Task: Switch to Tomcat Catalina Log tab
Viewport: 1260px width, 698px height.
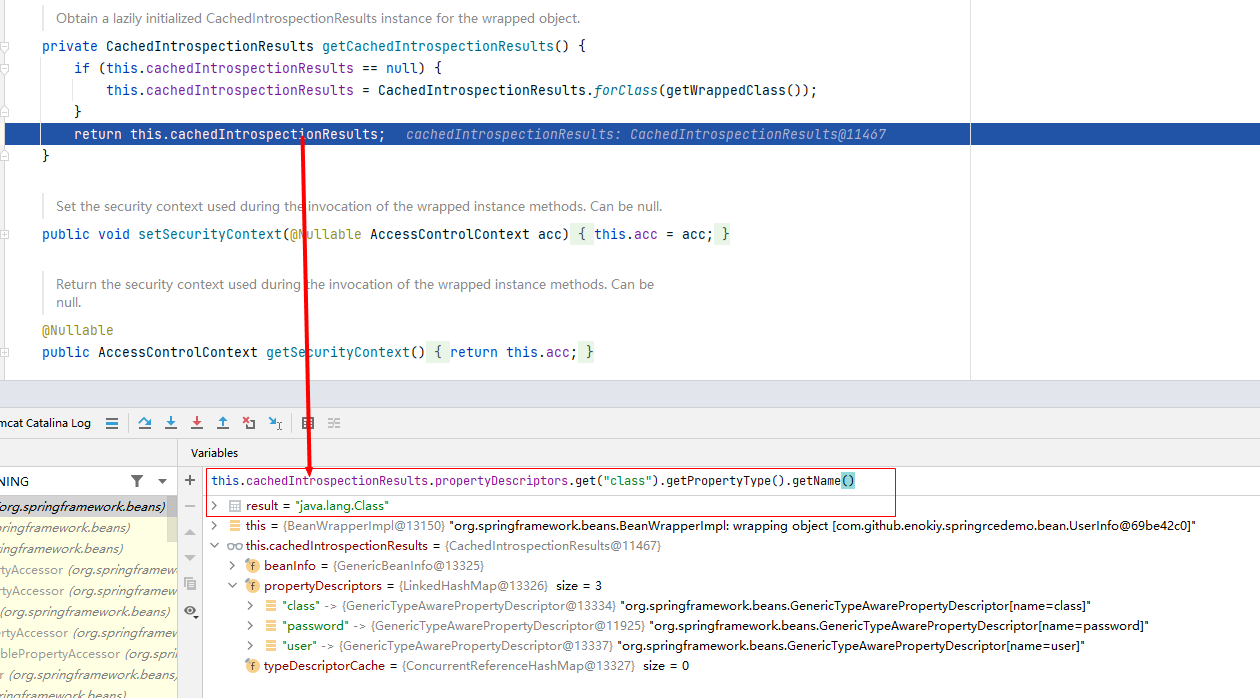Action: (x=45, y=423)
